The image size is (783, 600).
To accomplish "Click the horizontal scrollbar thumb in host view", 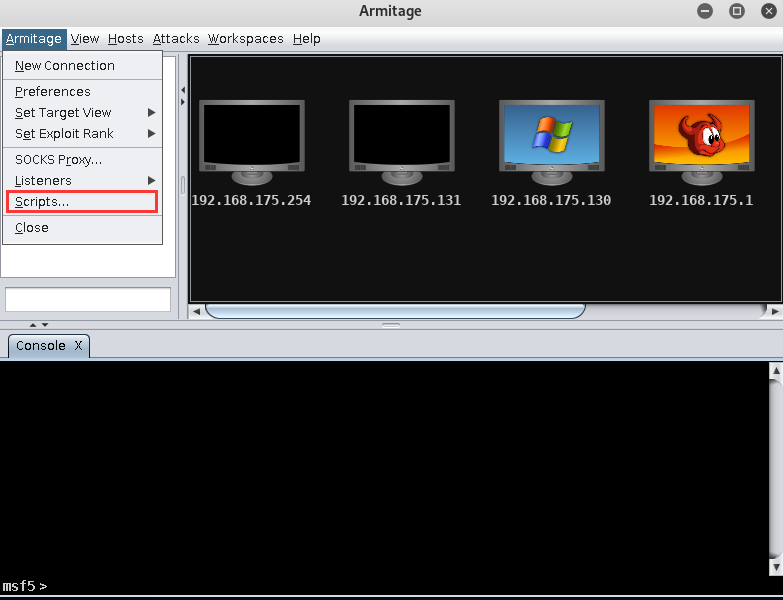I will pos(395,311).
